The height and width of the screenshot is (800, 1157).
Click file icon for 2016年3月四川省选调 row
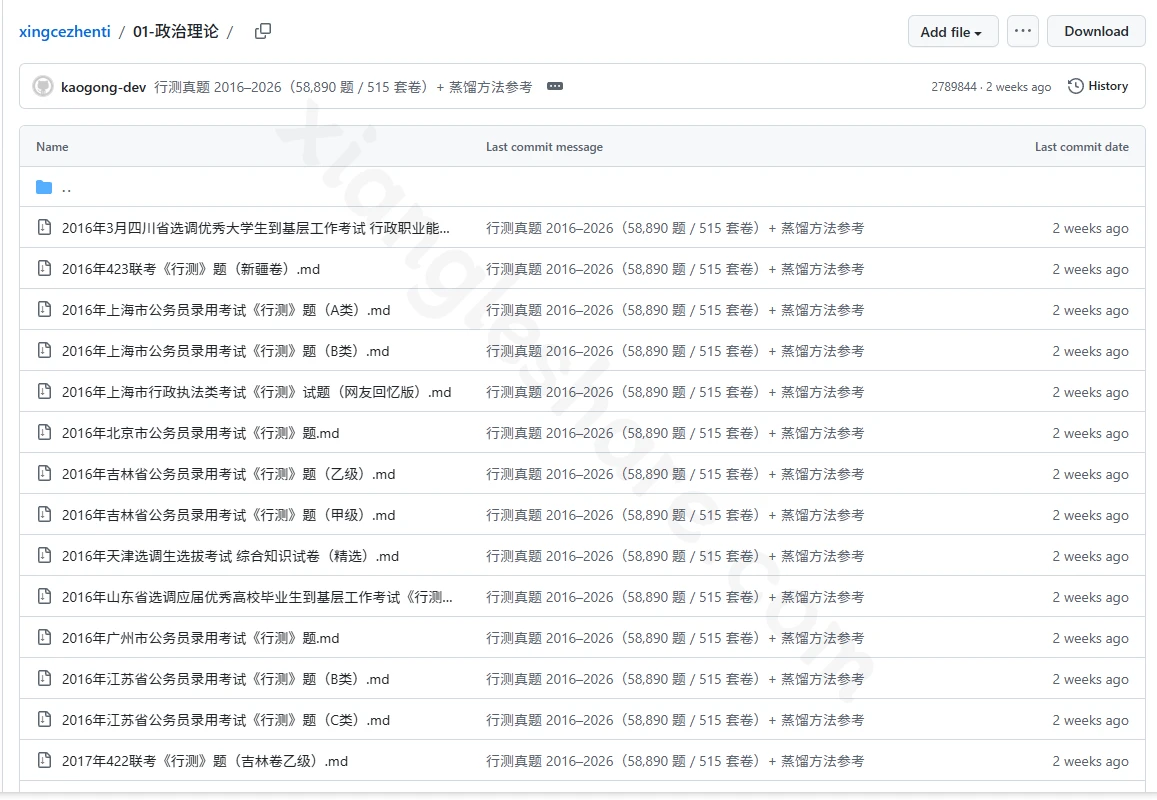click(44, 227)
